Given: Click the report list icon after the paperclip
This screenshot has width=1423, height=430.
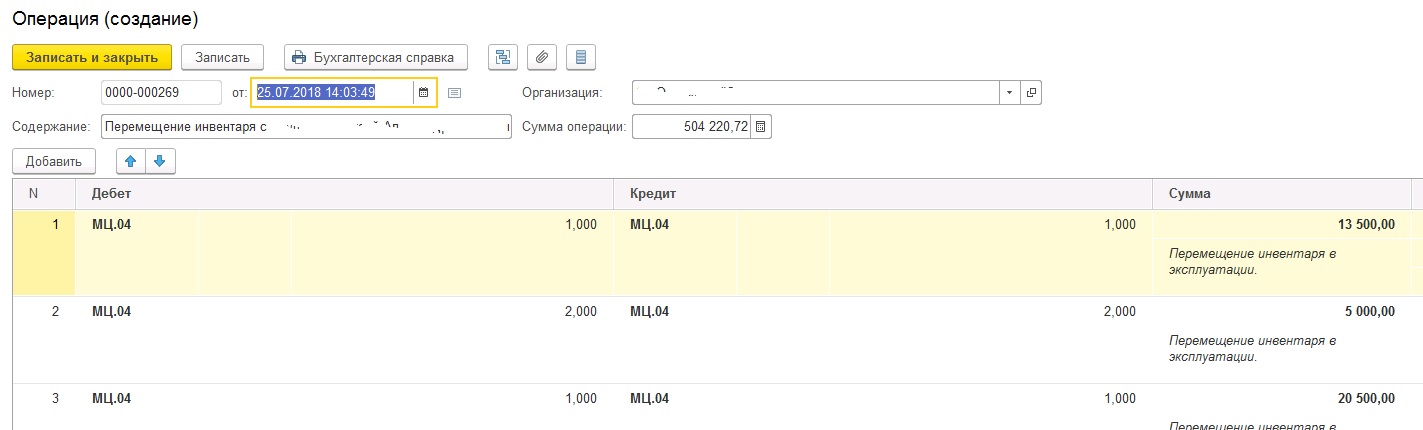Looking at the screenshot, I should 581,57.
